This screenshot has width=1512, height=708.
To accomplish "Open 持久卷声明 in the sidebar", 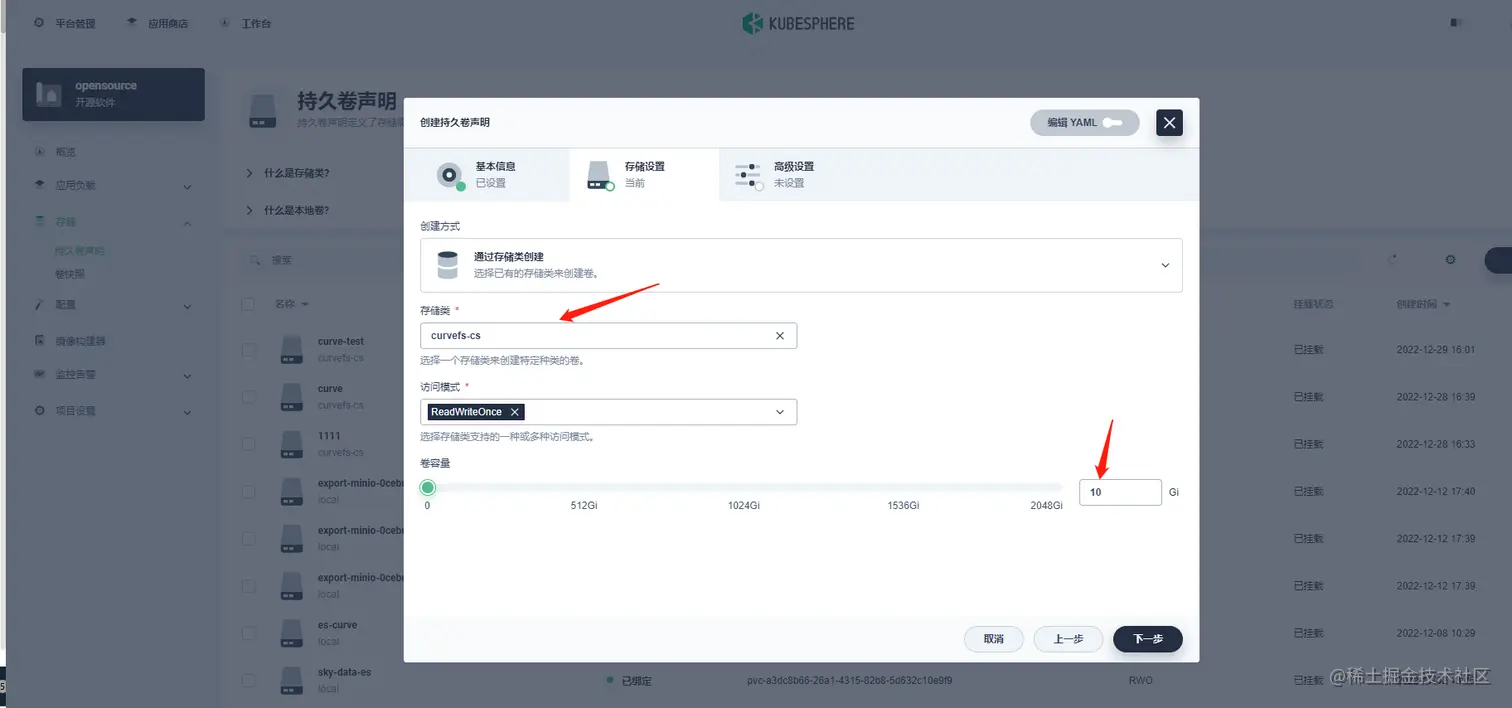I will tap(80, 251).
